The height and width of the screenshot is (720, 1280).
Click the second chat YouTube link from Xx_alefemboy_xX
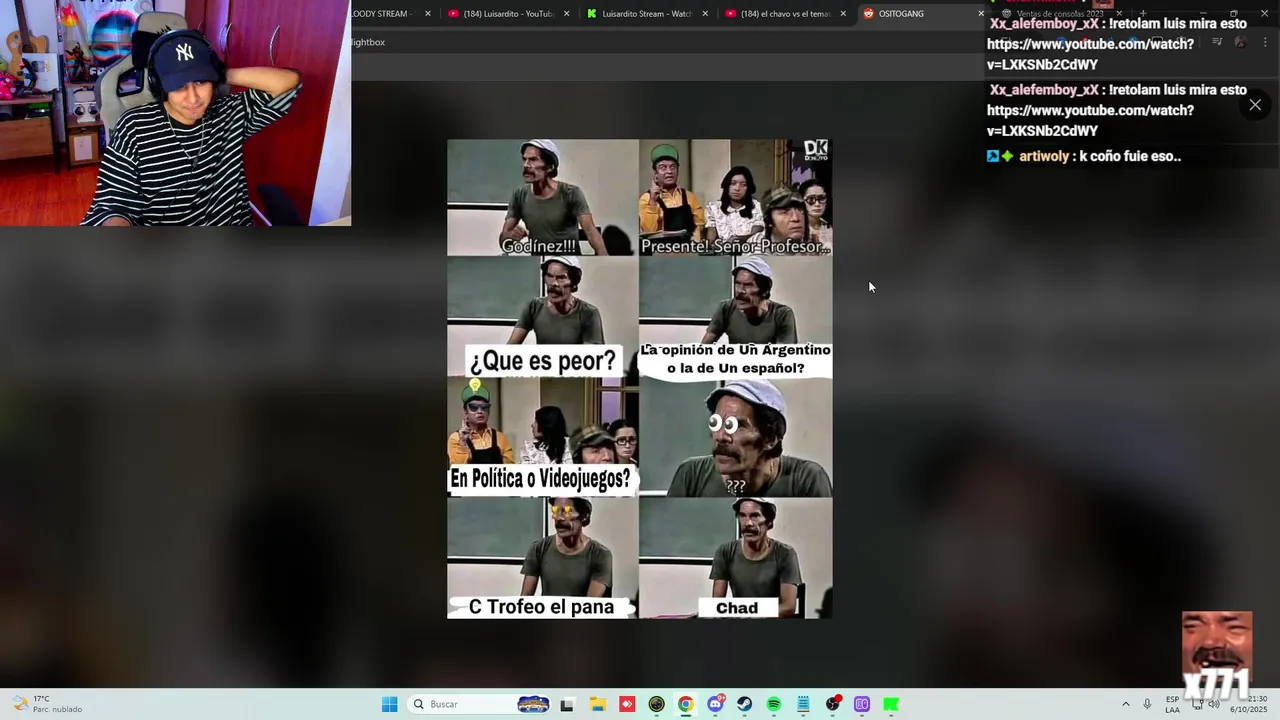click(x=1090, y=121)
